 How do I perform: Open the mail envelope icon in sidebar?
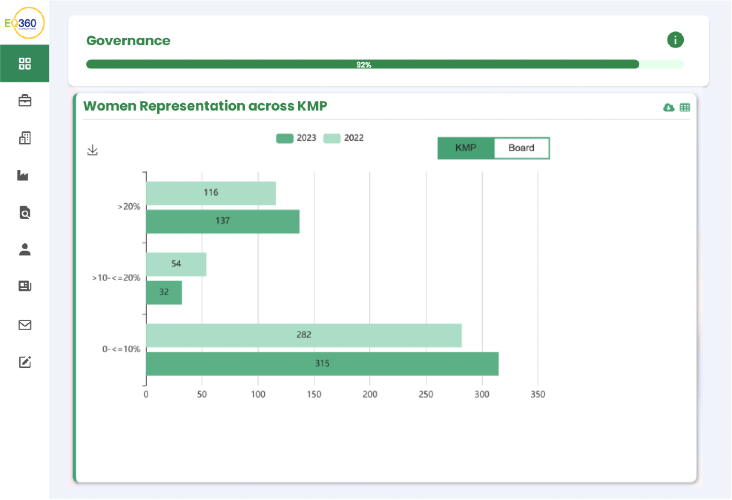tap(25, 325)
